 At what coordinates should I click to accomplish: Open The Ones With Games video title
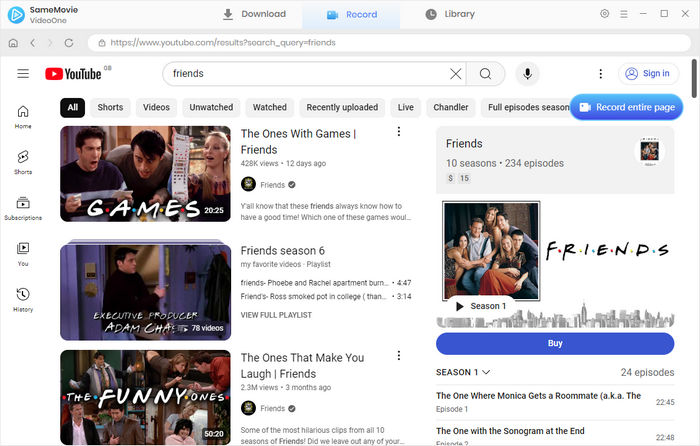click(298, 142)
